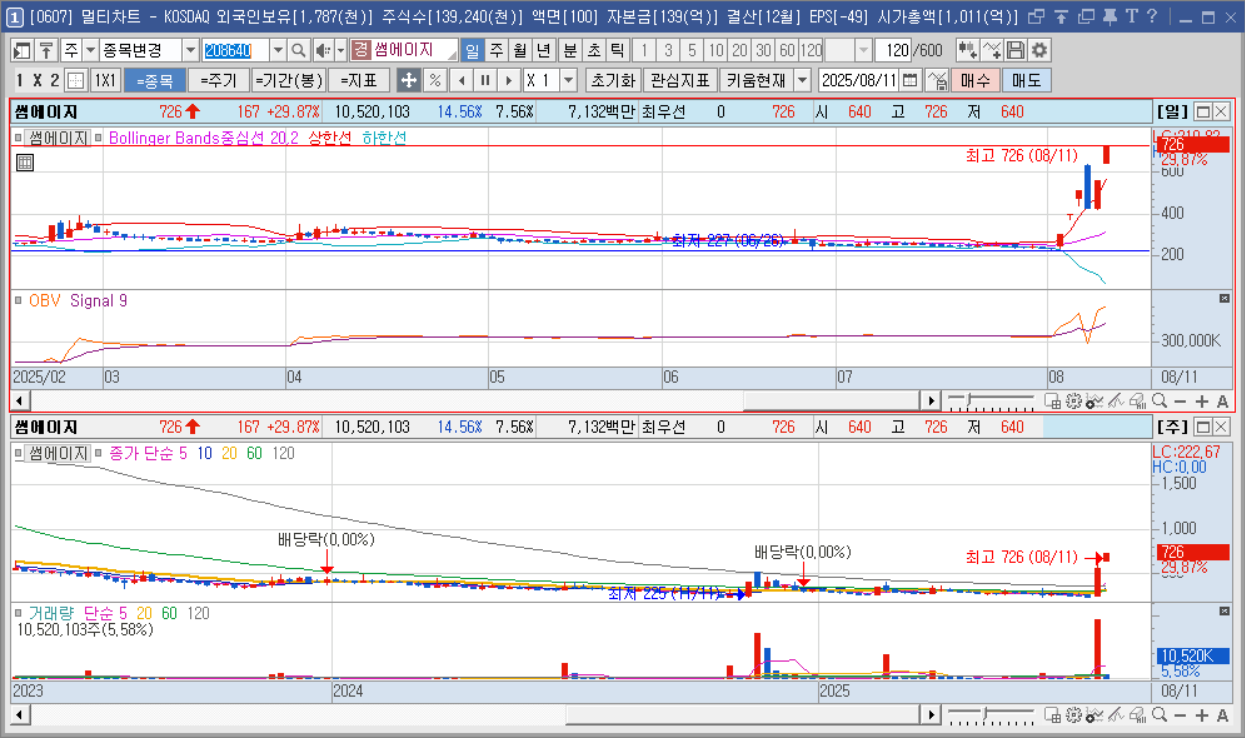The width and height of the screenshot is (1245, 738).
Task: Click the plus zoom-in icon in the daily chart toolbar
Action: (1201, 401)
